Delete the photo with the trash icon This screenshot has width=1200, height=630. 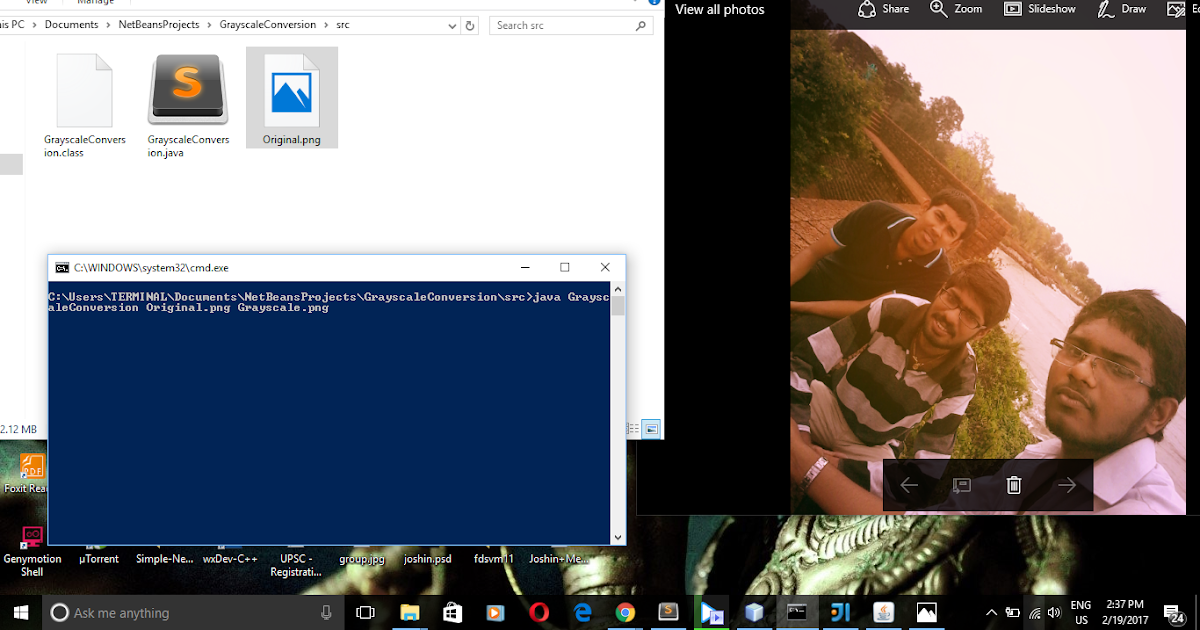1014,485
